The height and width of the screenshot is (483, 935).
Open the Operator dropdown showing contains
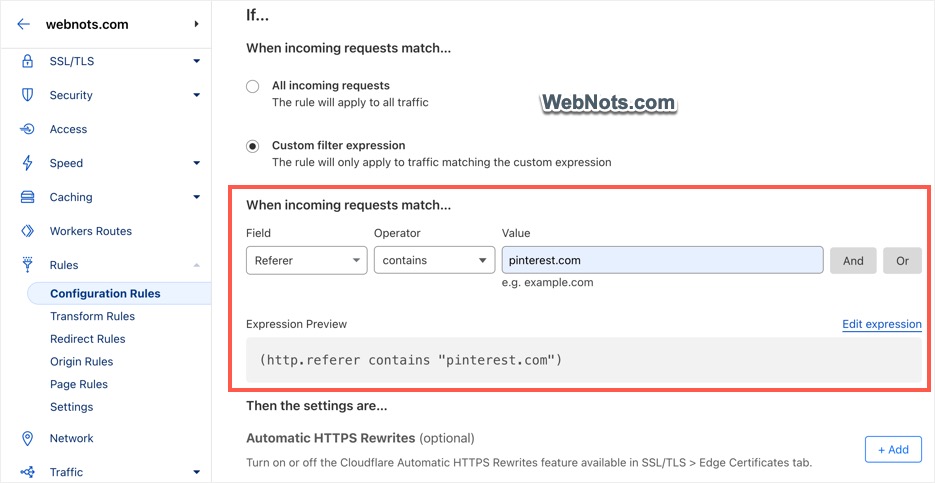pos(434,261)
